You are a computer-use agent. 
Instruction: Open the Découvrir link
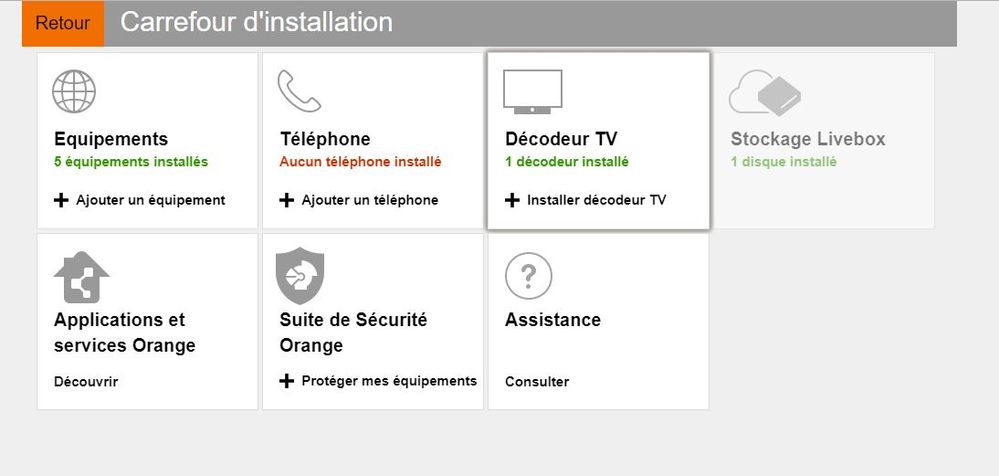pos(86,381)
